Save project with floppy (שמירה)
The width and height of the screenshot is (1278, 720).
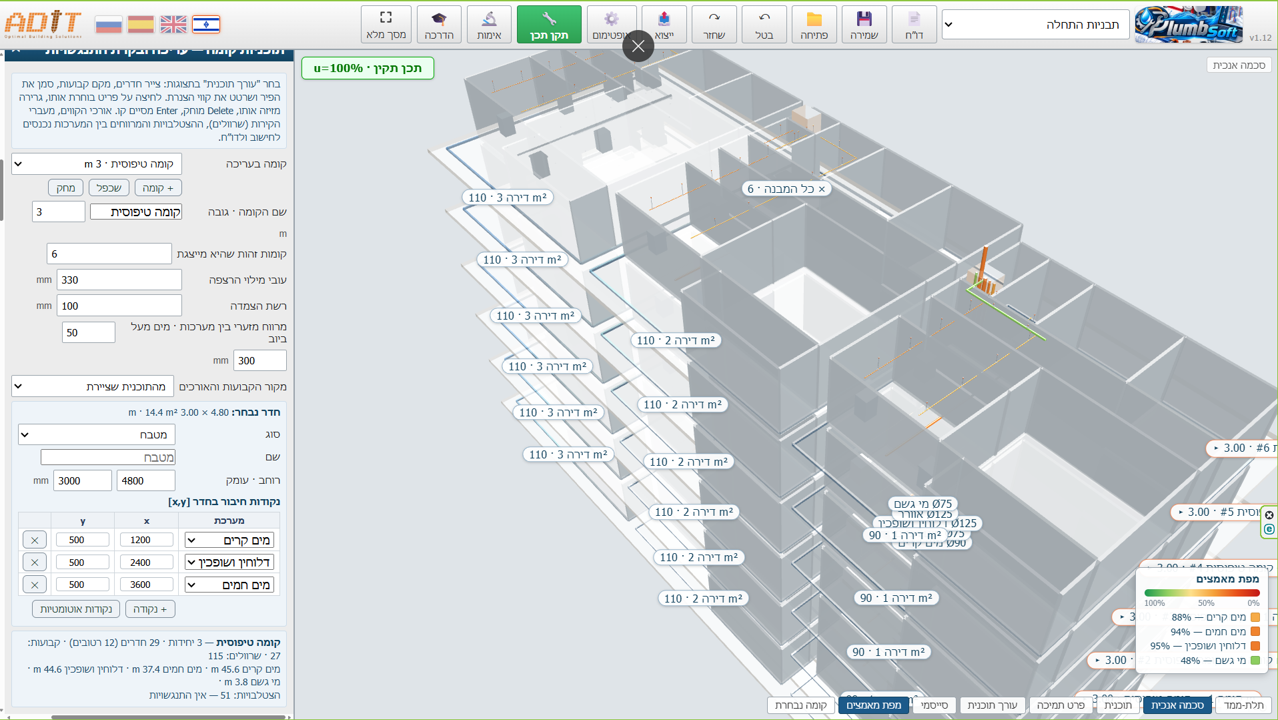pyautogui.click(x=864, y=24)
